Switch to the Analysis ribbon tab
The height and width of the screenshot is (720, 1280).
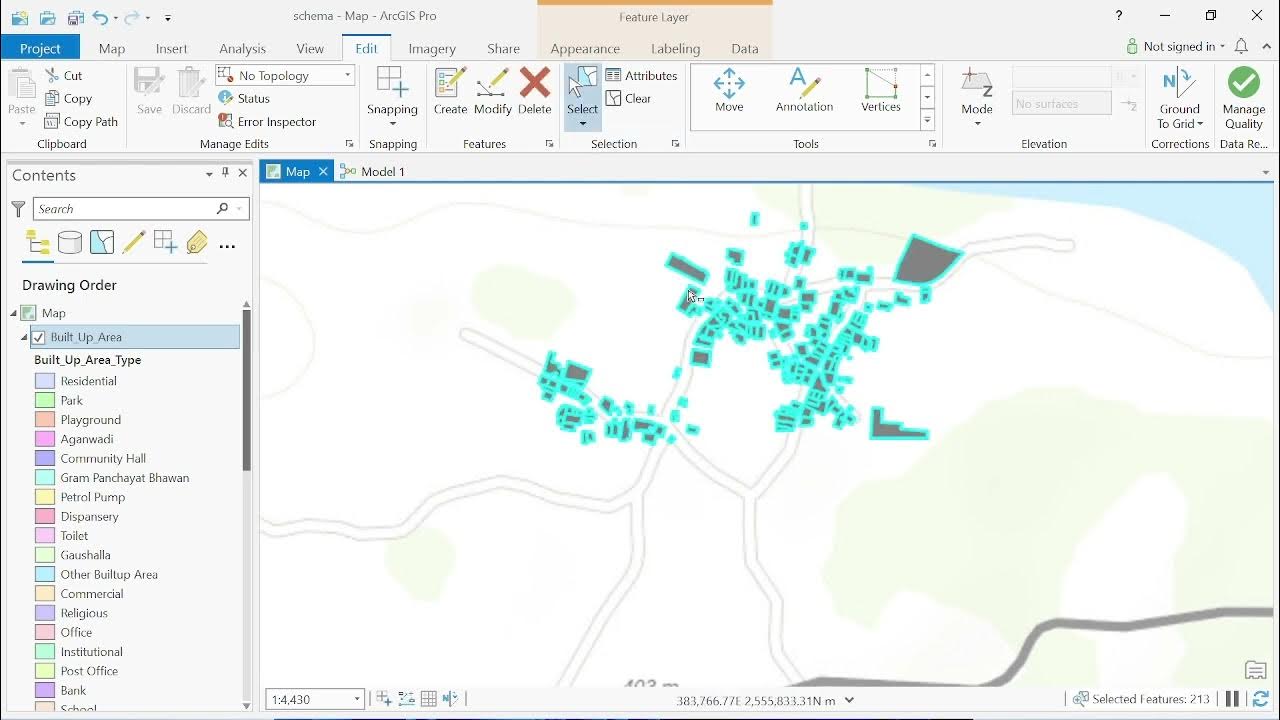click(242, 48)
